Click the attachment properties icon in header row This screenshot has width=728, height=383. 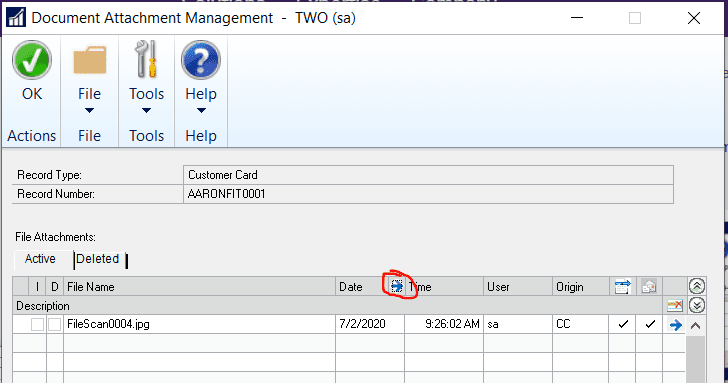(623, 286)
